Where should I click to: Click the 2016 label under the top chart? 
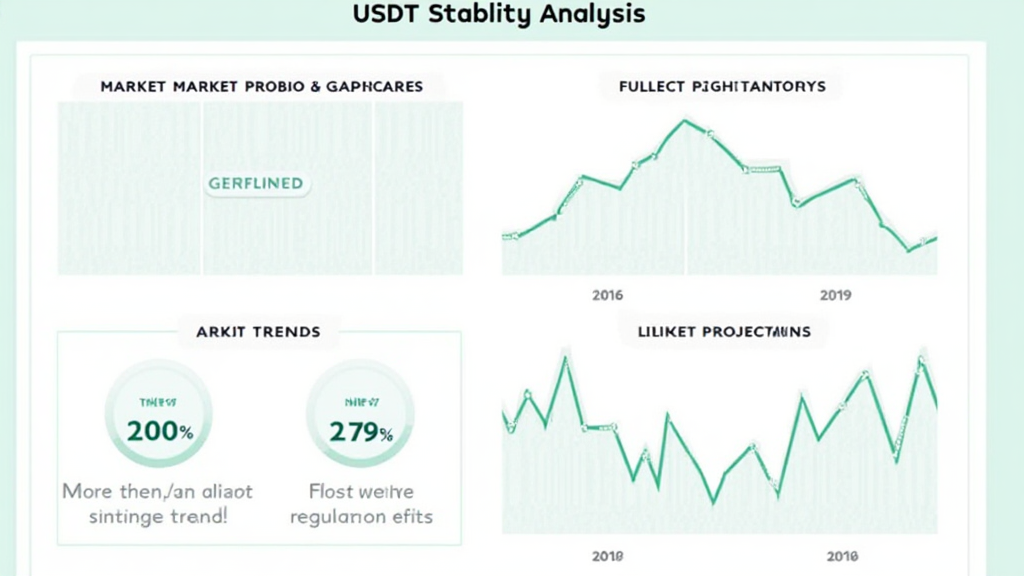(607, 295)
